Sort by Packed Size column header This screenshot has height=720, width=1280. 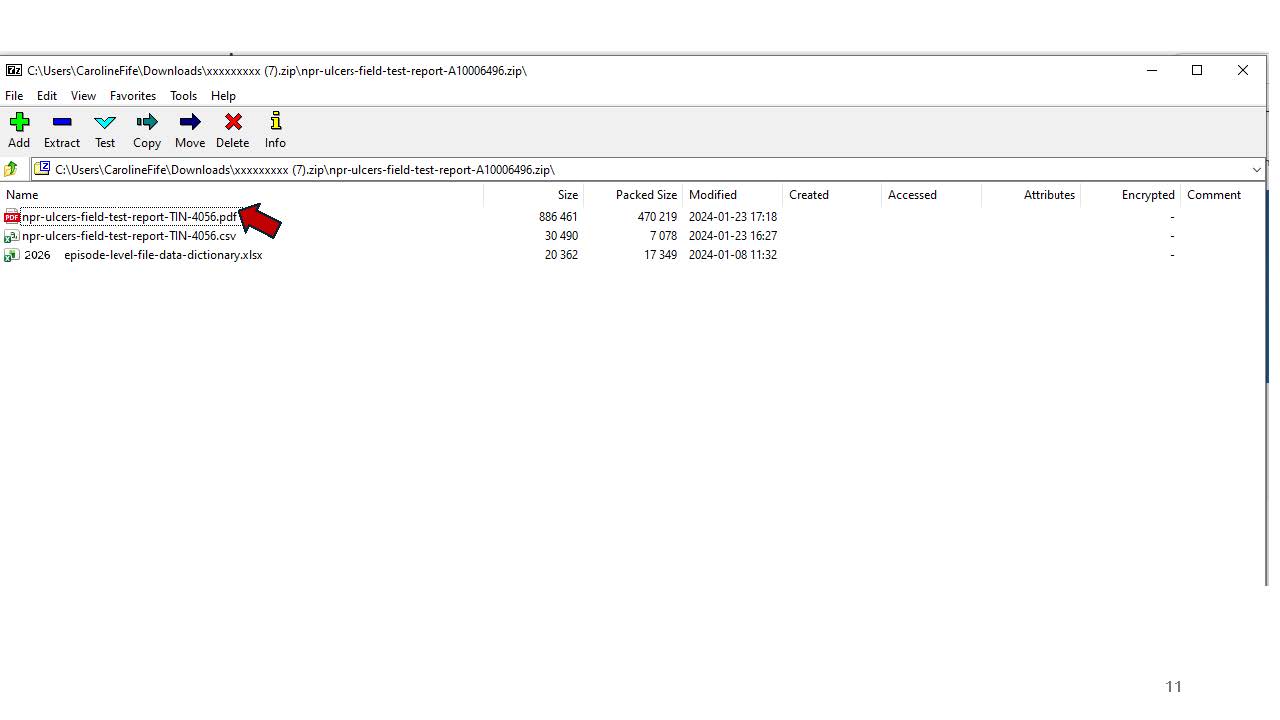(x=646, y=195)
